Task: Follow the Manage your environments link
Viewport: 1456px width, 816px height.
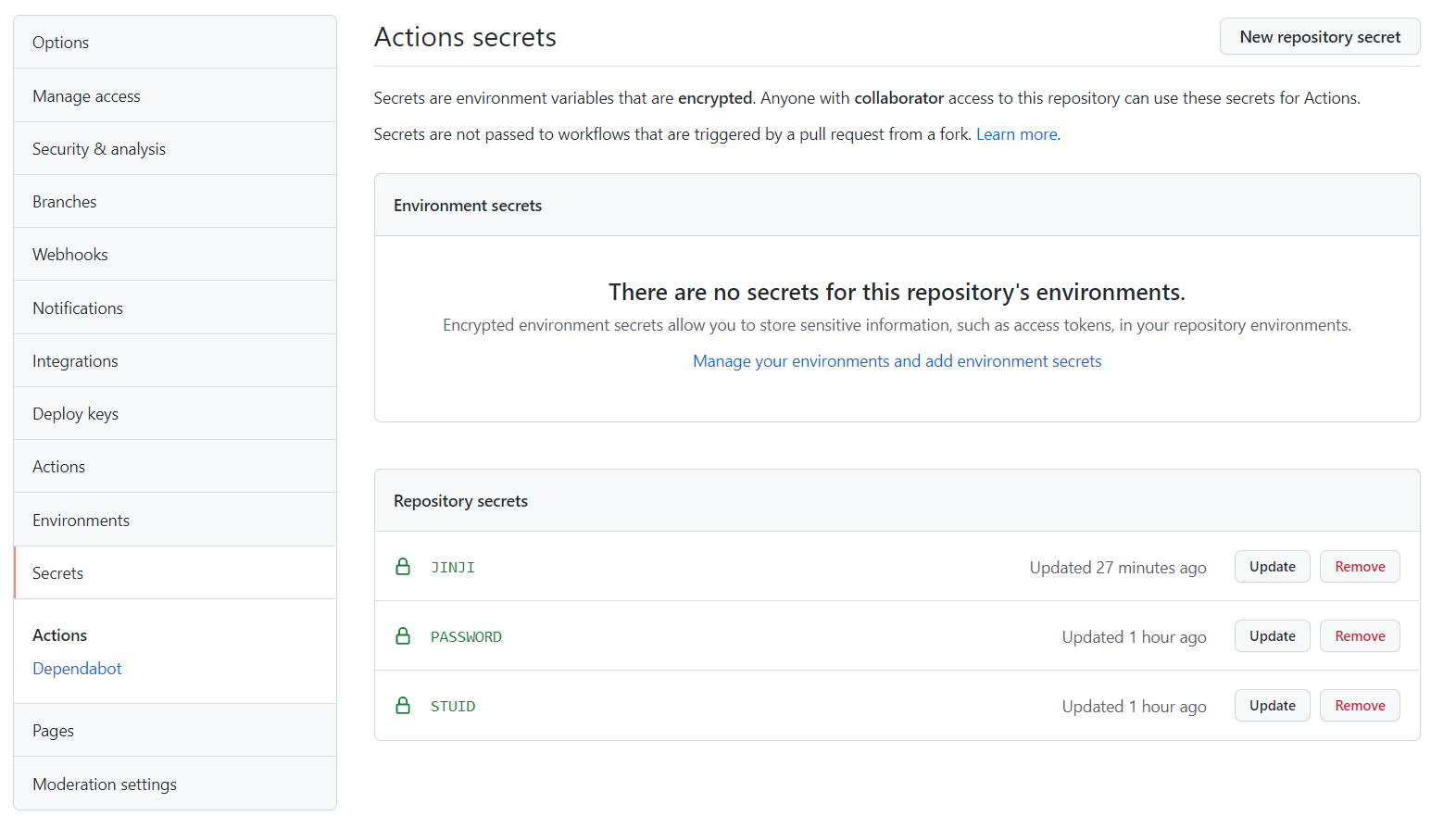Action: pyautogui.click(x=897, y=361)
